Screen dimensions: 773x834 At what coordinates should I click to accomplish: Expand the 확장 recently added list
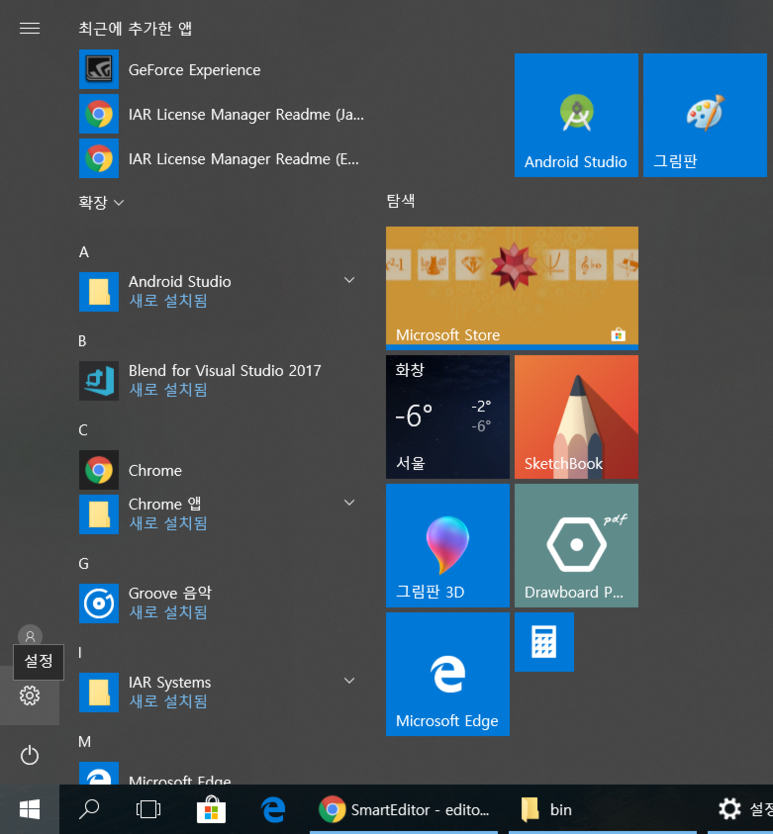(101, 203)
